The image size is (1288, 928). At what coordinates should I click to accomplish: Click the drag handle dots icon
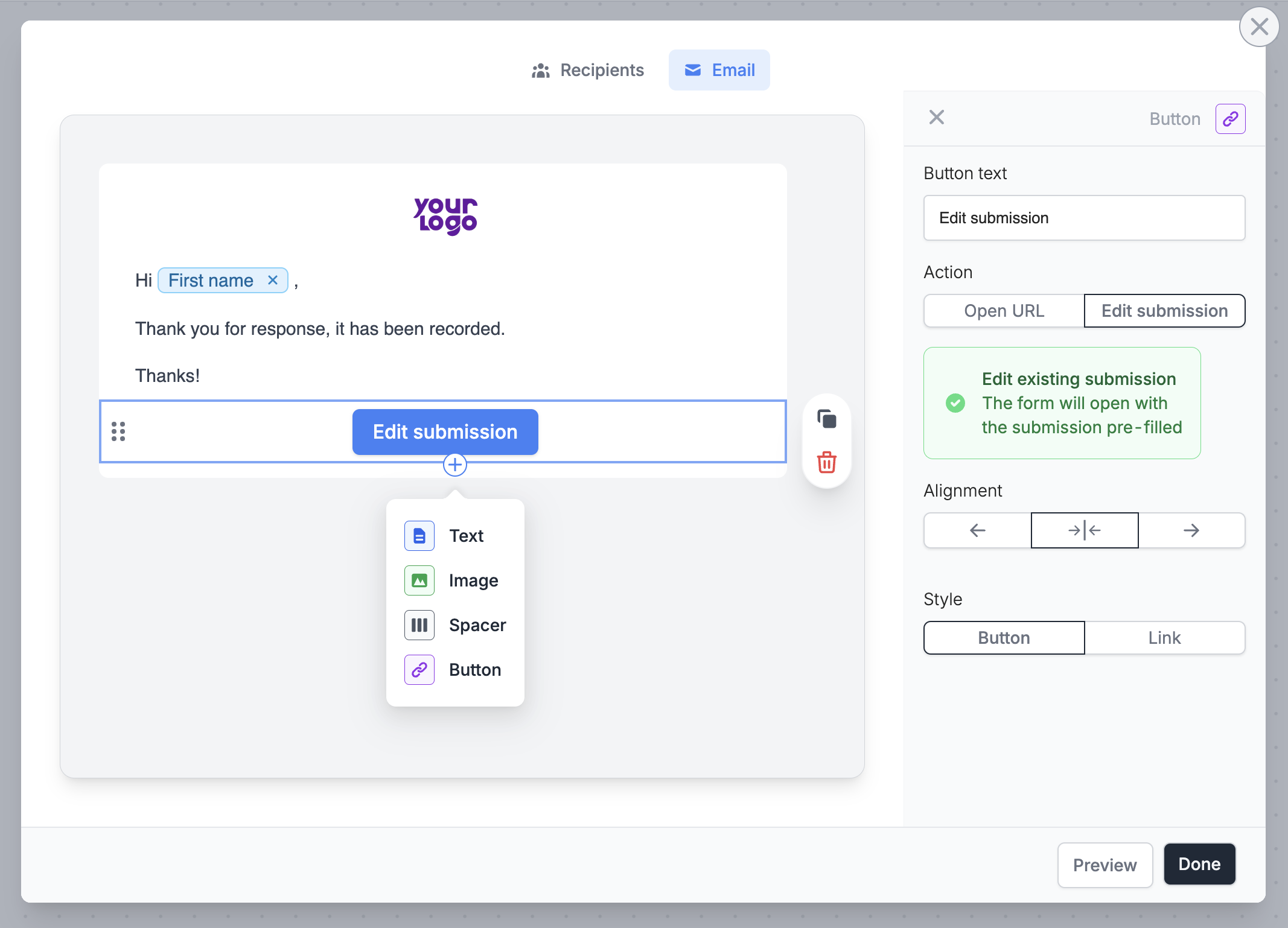118,431
